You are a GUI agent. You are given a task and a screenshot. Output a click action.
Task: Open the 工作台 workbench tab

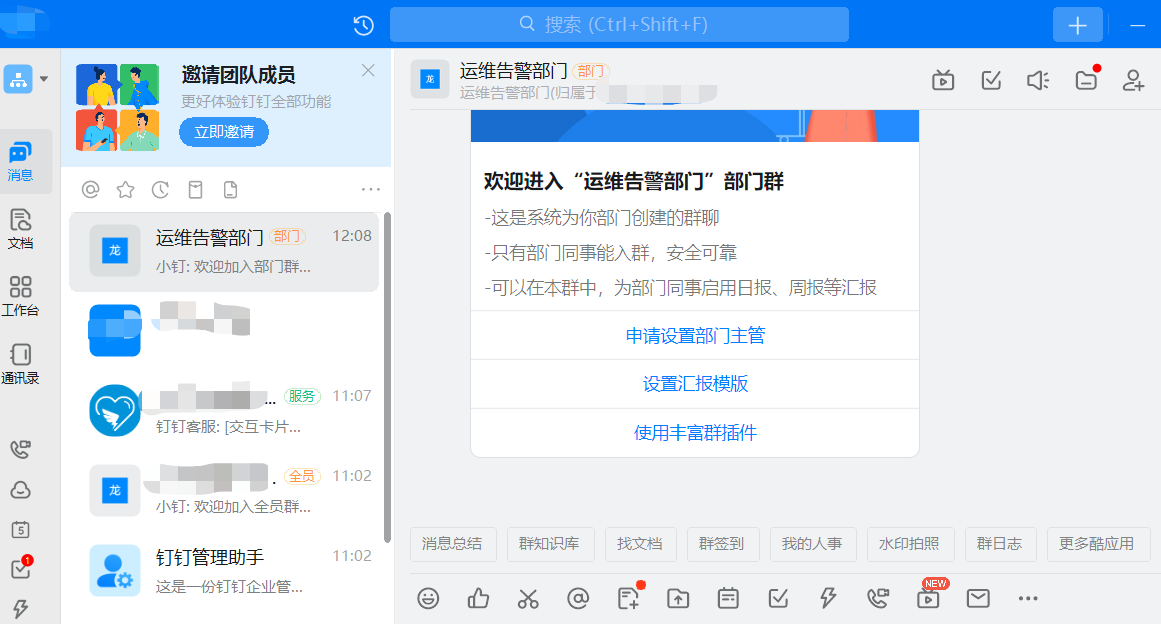20,296
